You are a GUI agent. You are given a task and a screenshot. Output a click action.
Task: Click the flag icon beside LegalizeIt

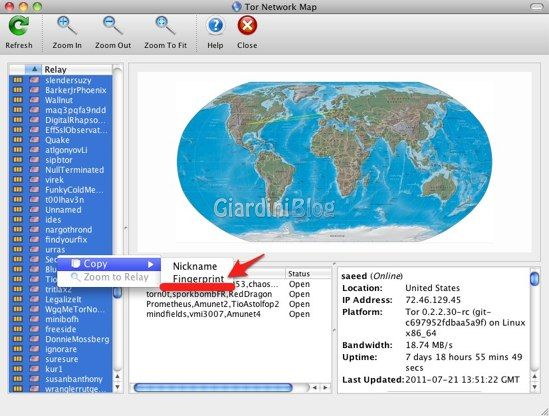click(x=34, y=299)
